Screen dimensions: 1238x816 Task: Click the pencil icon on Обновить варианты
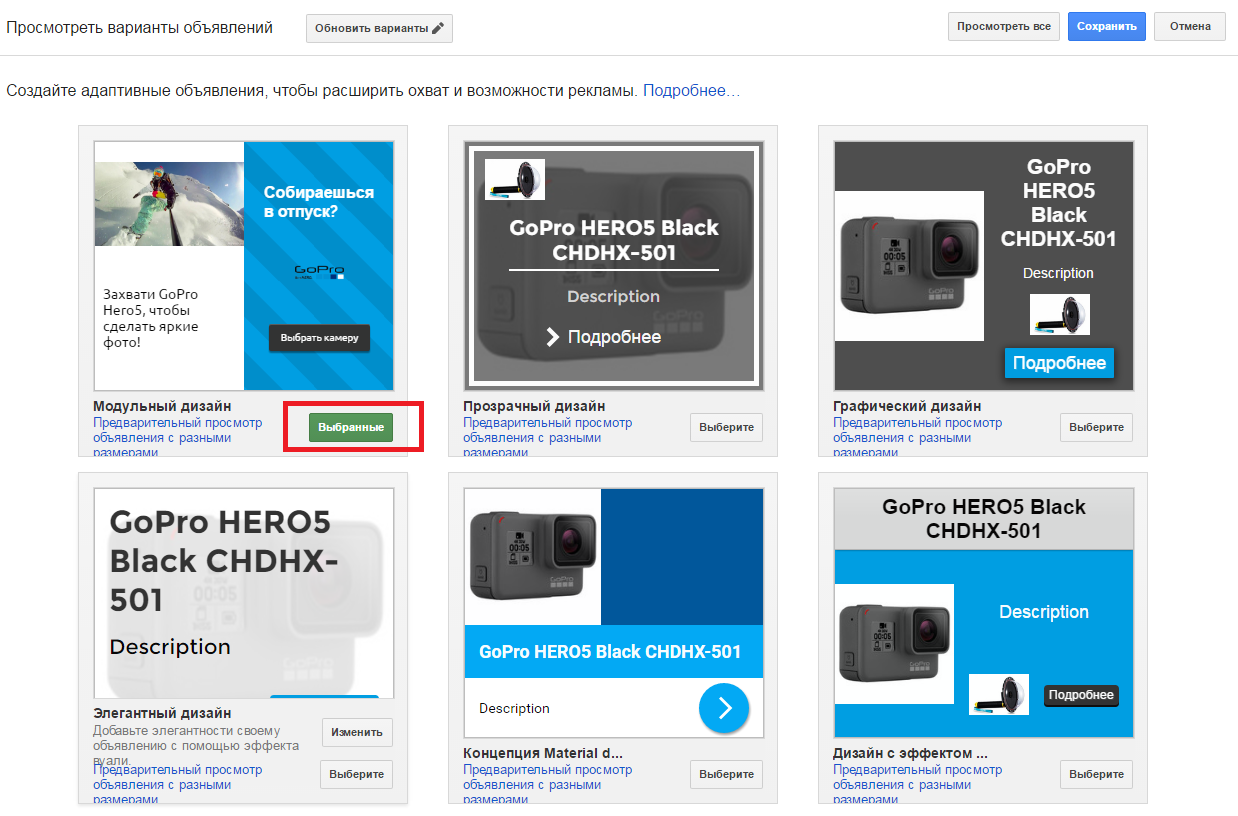click(438, 29)
